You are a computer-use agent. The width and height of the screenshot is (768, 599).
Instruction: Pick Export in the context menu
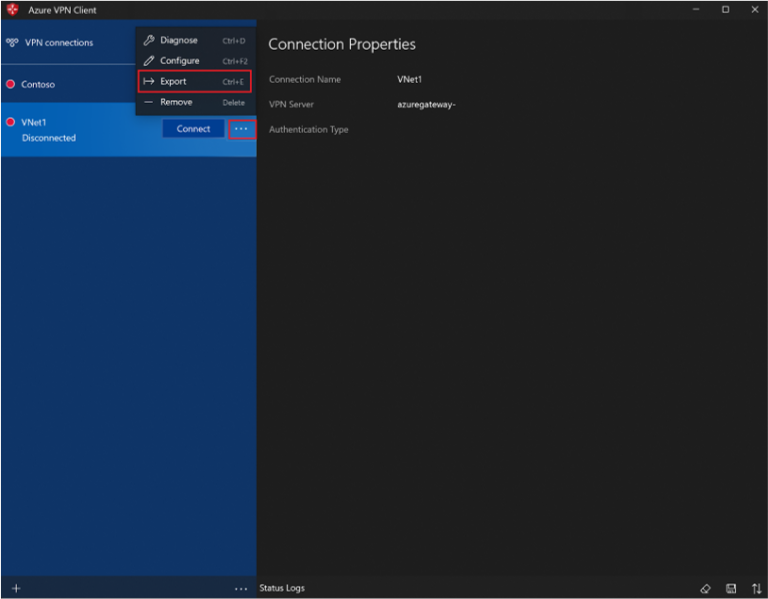(194, 81)
